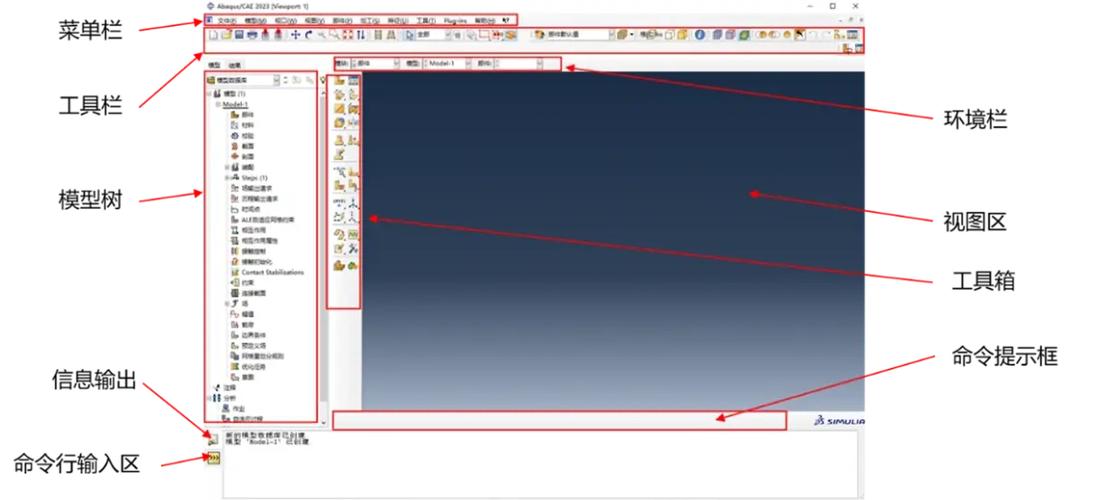Select ALE自适应网格约束 in the tree
The width and height of the screenshot is (1096, 500).
coord(268,220)
